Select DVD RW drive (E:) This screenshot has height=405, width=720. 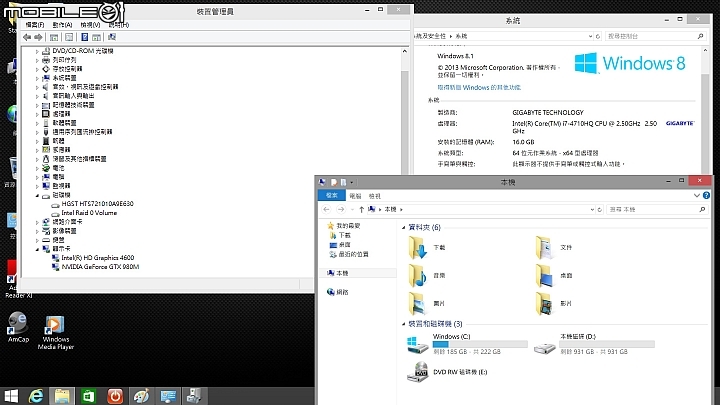447,372
